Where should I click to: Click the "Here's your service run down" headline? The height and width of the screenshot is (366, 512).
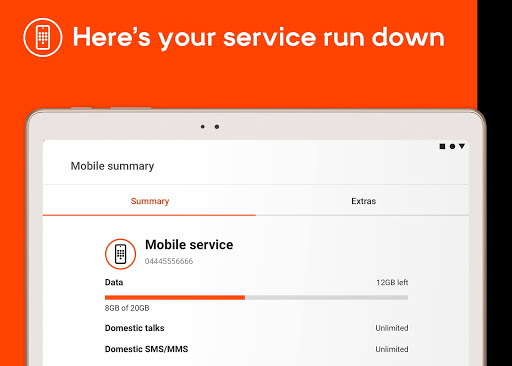(x=259, y=38)
